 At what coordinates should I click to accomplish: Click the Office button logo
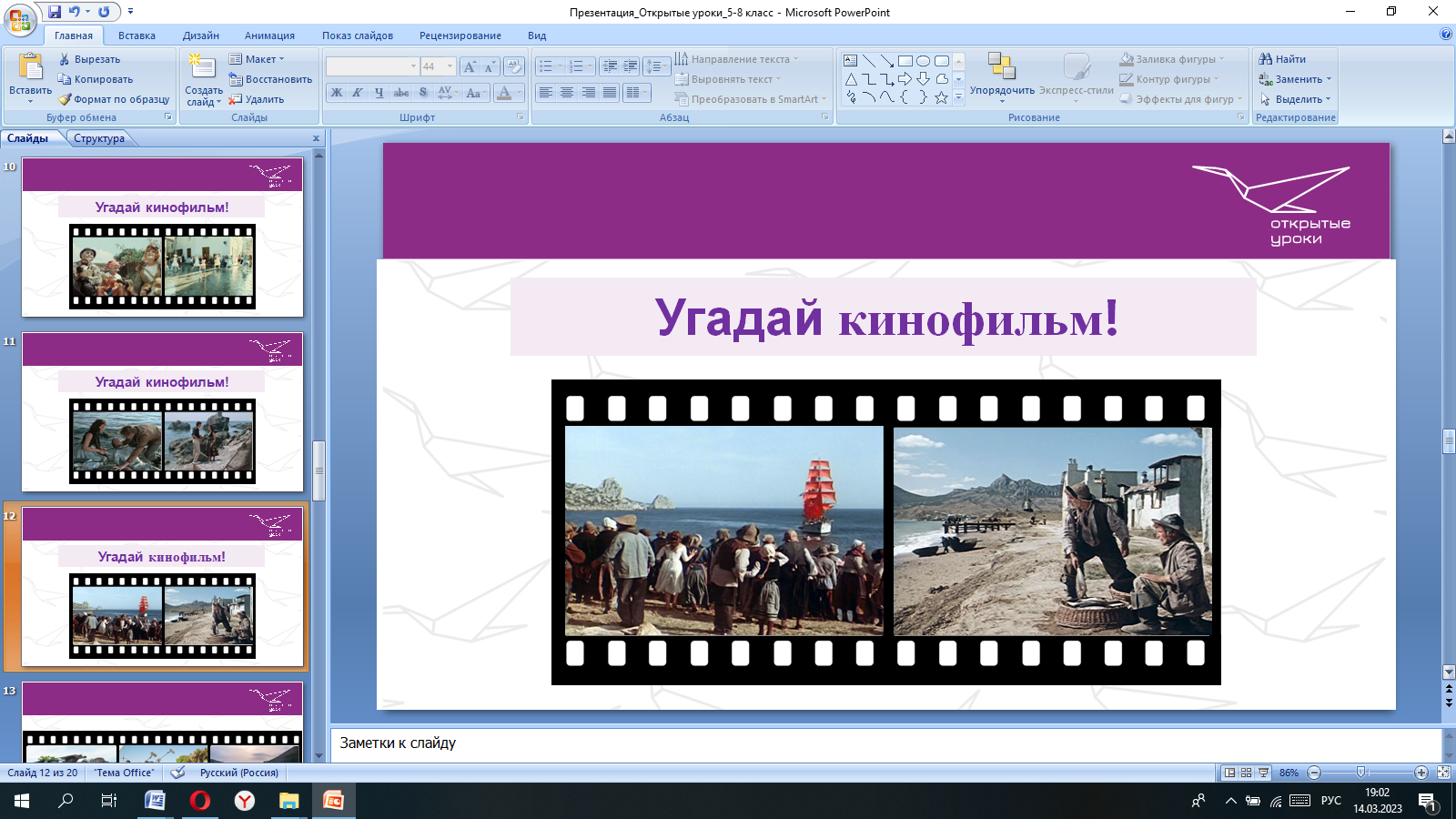point(20,19)
